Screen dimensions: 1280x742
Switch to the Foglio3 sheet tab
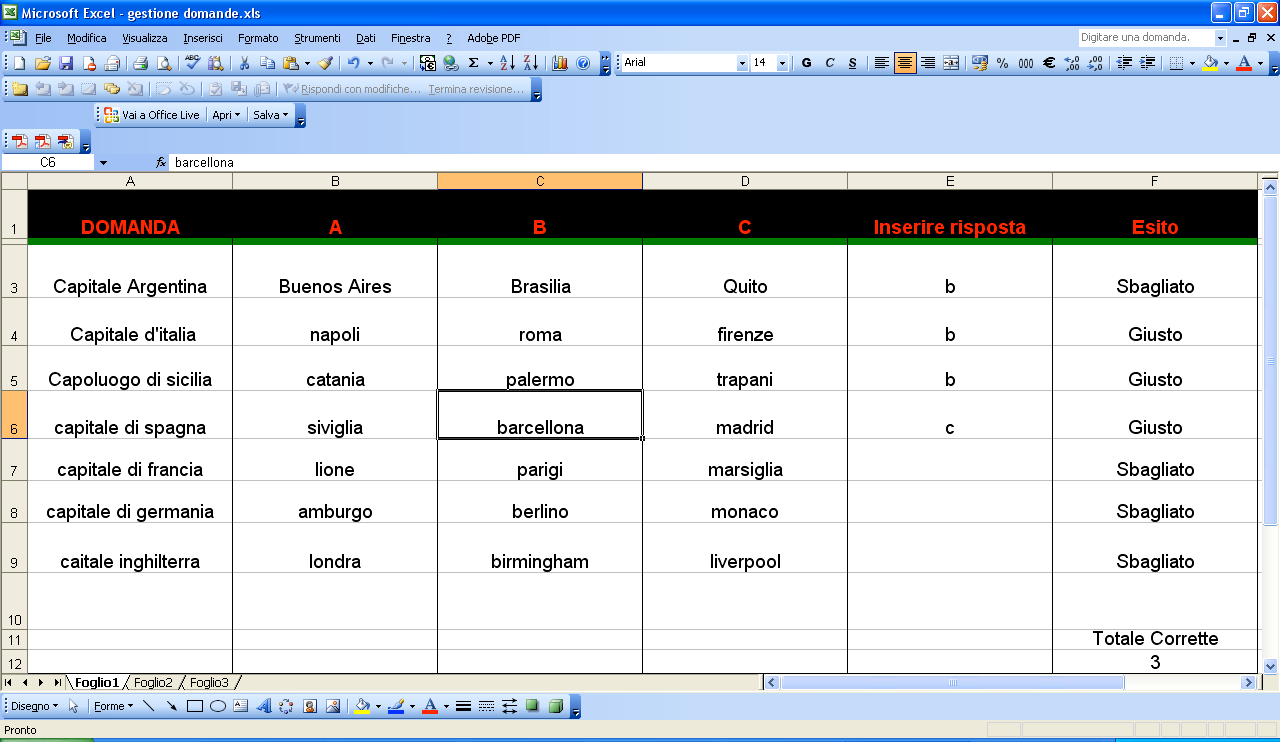pyautogui.click(x=209, y=683)
